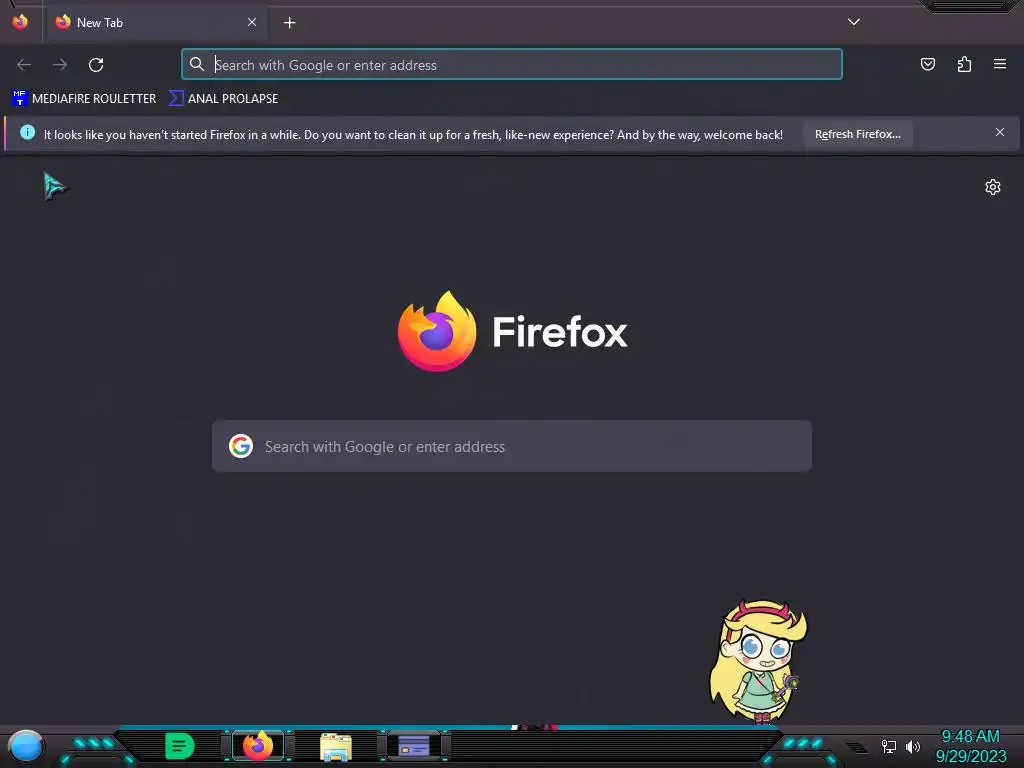Focus the address bar search field
This screenshot has height=768, width=1024.
512,65
